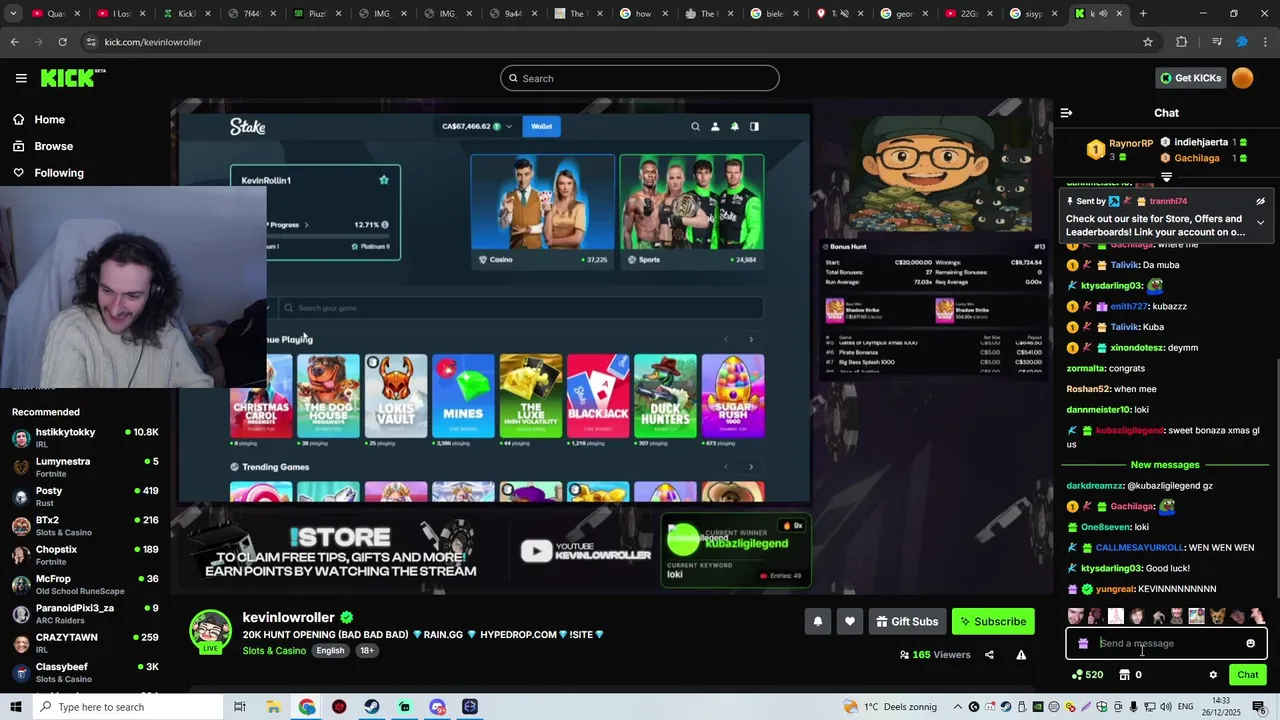Switch to the geor Google tab

pos(903,14)
